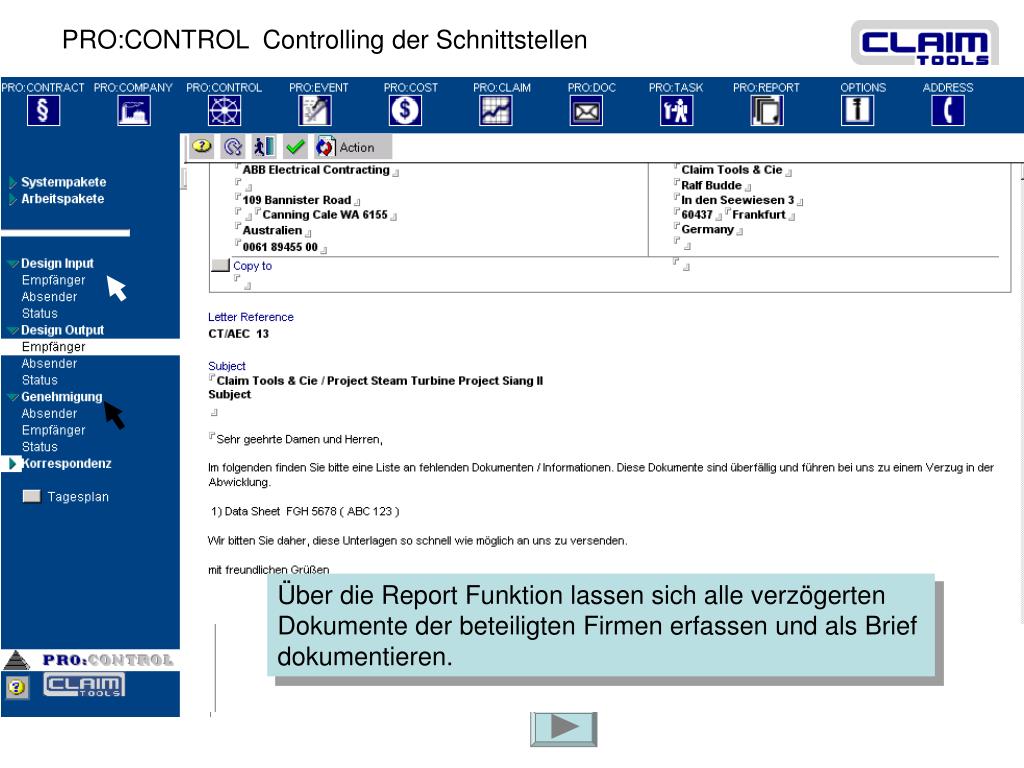Click the Tagesplan button icon
The height and width of the screenshot is (768, 1024).
click(x=31, y=496)
